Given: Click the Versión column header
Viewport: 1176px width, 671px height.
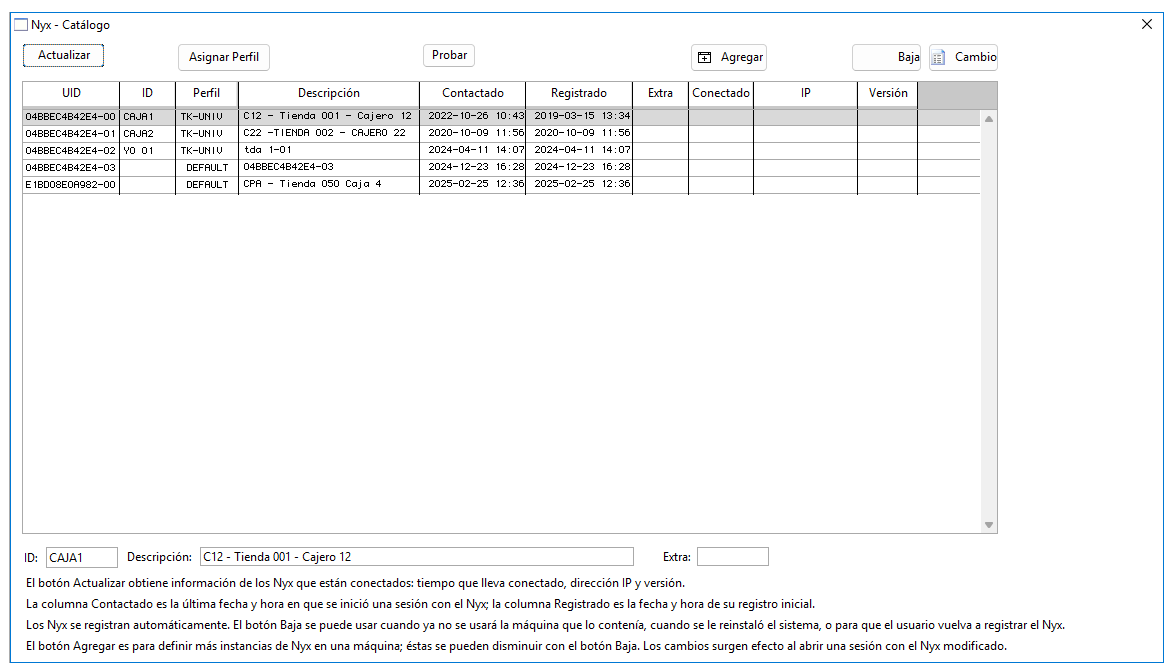Looking at the screenshot, I should point(888,94).
